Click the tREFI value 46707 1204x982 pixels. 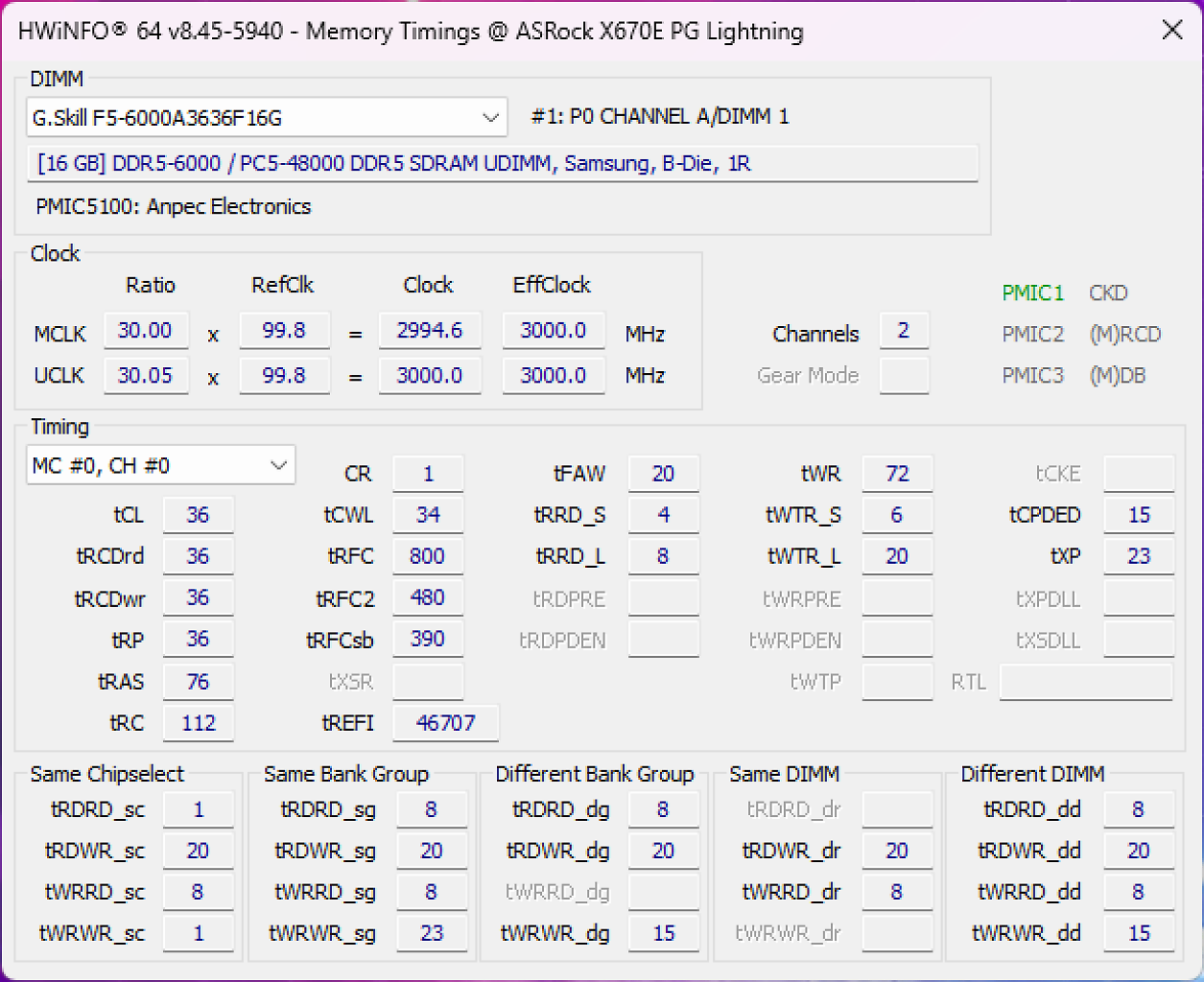tap(446, 722)
